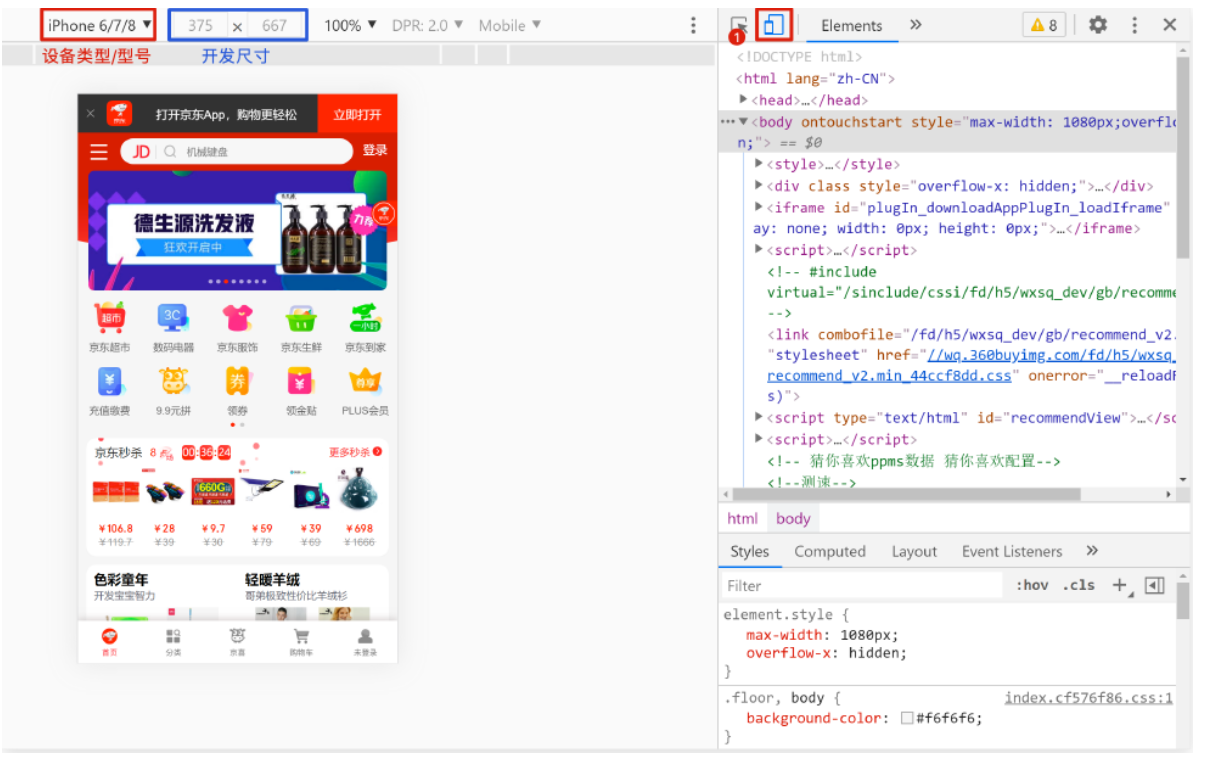Open the iPhone 6/7/8 device dropdown
Image resolution: width=1205 pixels, height=767 pixels.
coord(99,24)
